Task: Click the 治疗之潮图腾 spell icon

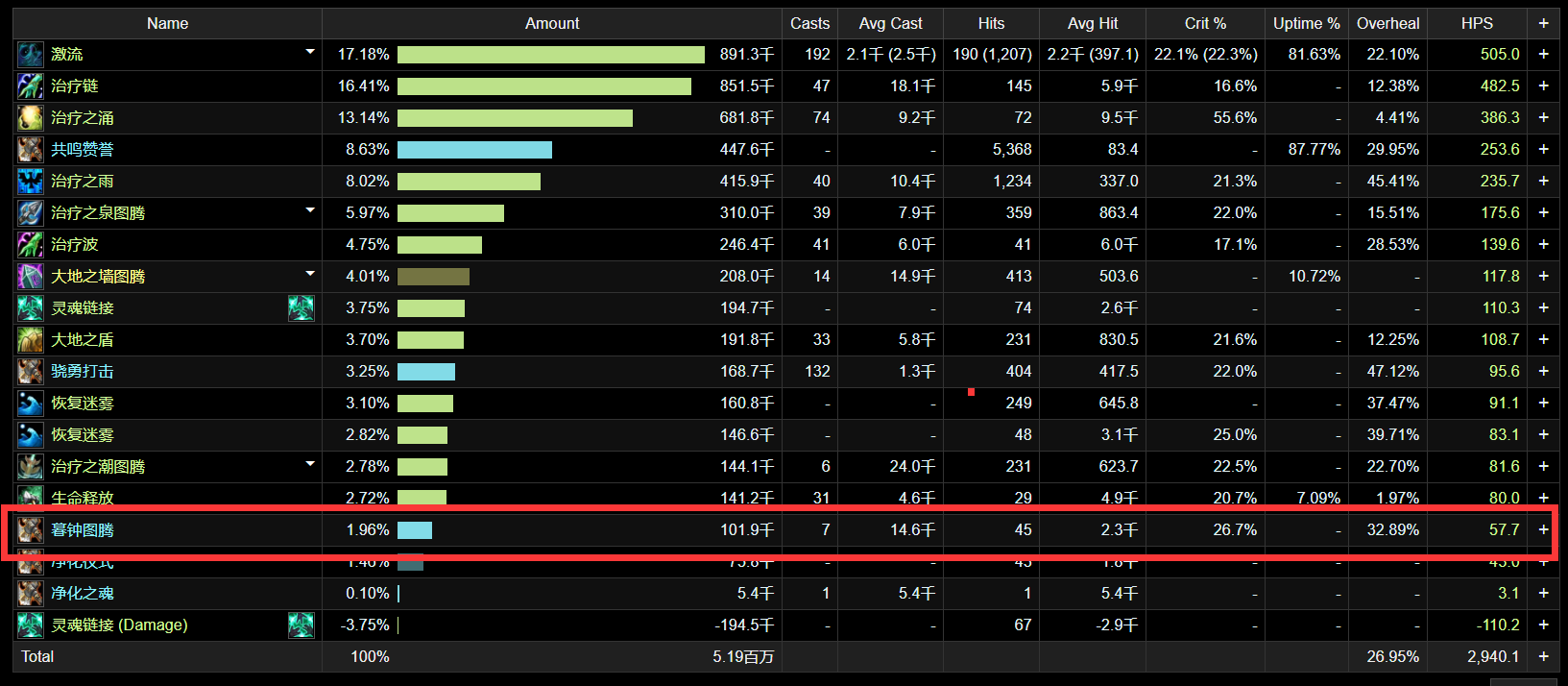Action: (x=31, y=467)
